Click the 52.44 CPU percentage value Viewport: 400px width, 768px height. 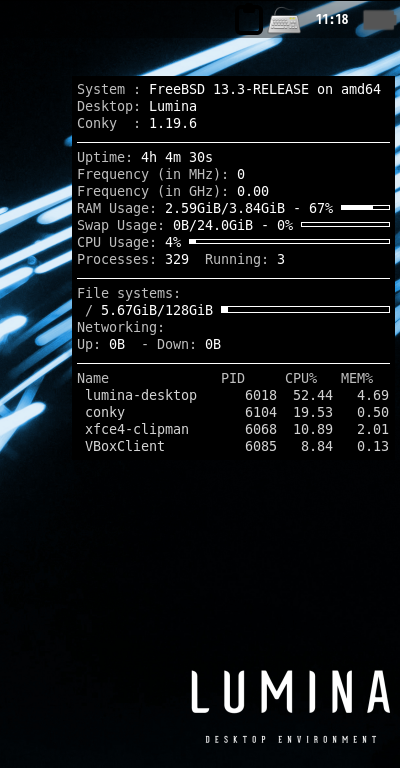[x=313, y=395]
